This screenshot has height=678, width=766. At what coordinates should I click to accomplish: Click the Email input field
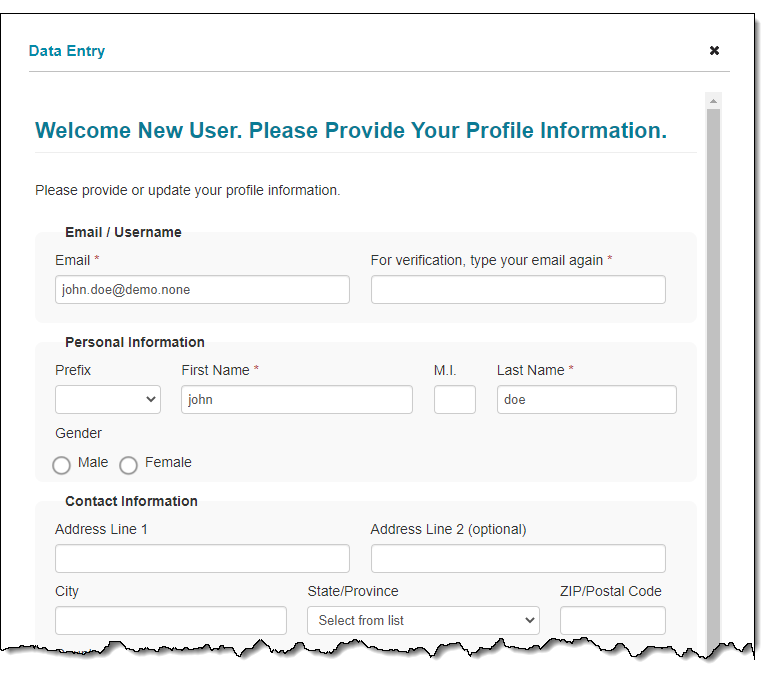[202, 290]
